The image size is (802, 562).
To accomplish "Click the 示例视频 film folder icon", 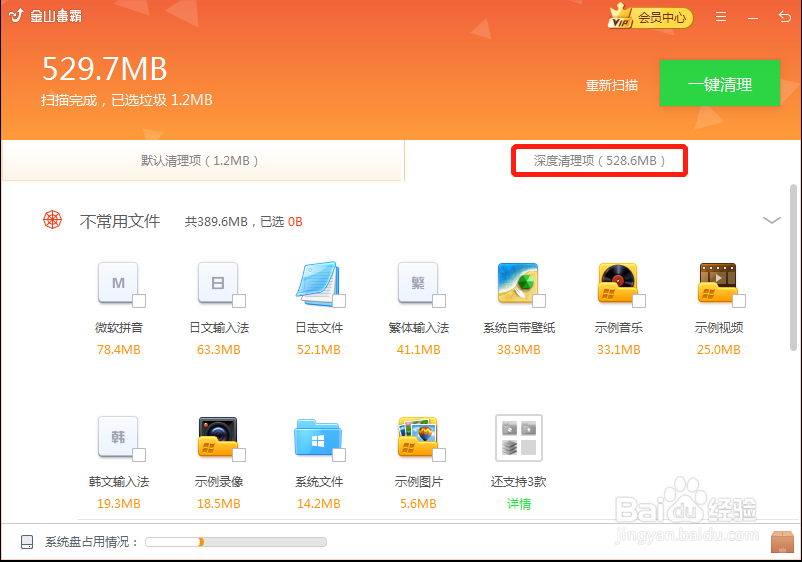I will [718, 283].
